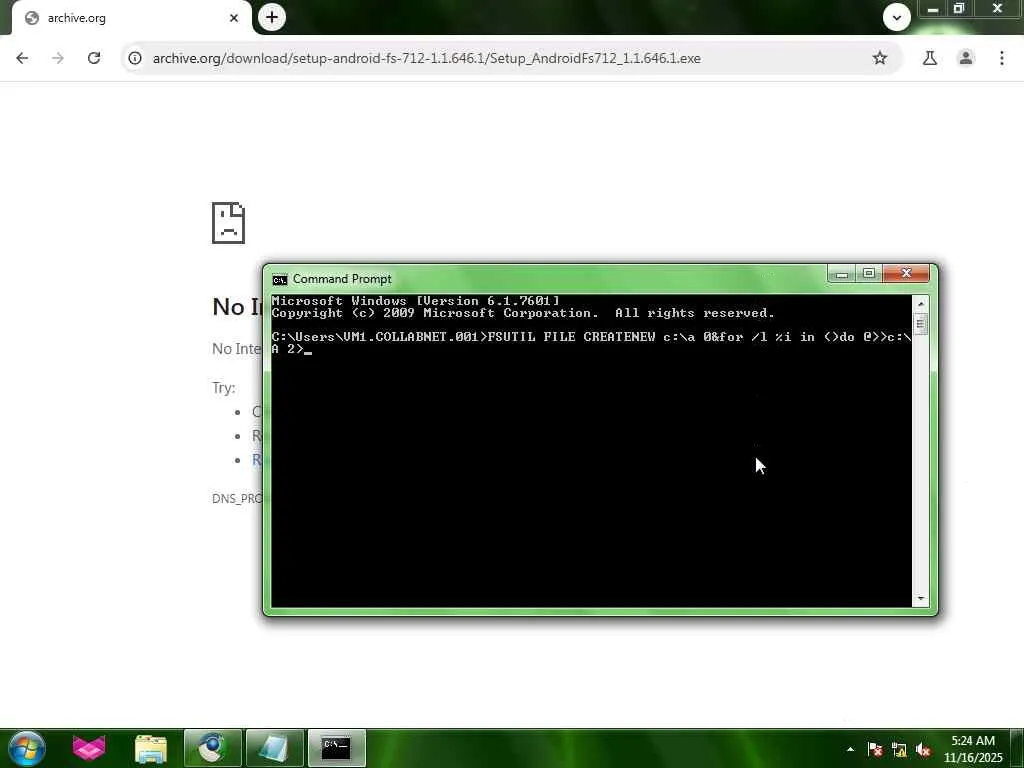Maximize the Command Prompt window
The width and height of the screenshot is (1024, 768).
tap(869, 274)
